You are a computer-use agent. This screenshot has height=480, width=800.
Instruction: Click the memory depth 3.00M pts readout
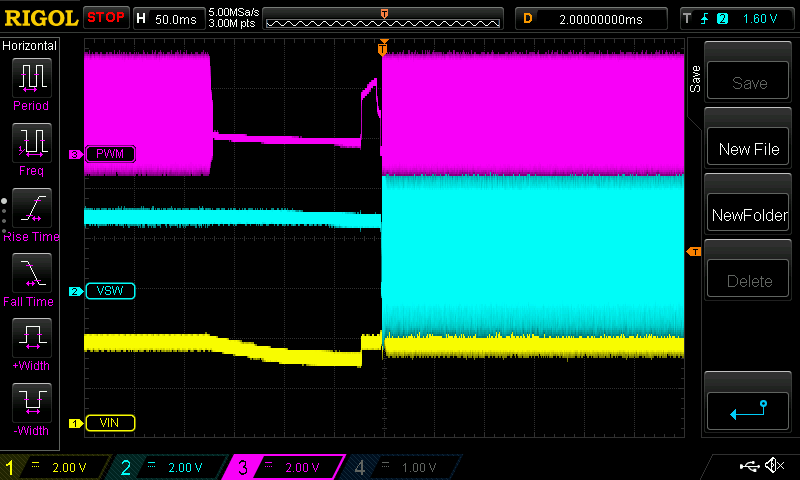pos(232,23)
